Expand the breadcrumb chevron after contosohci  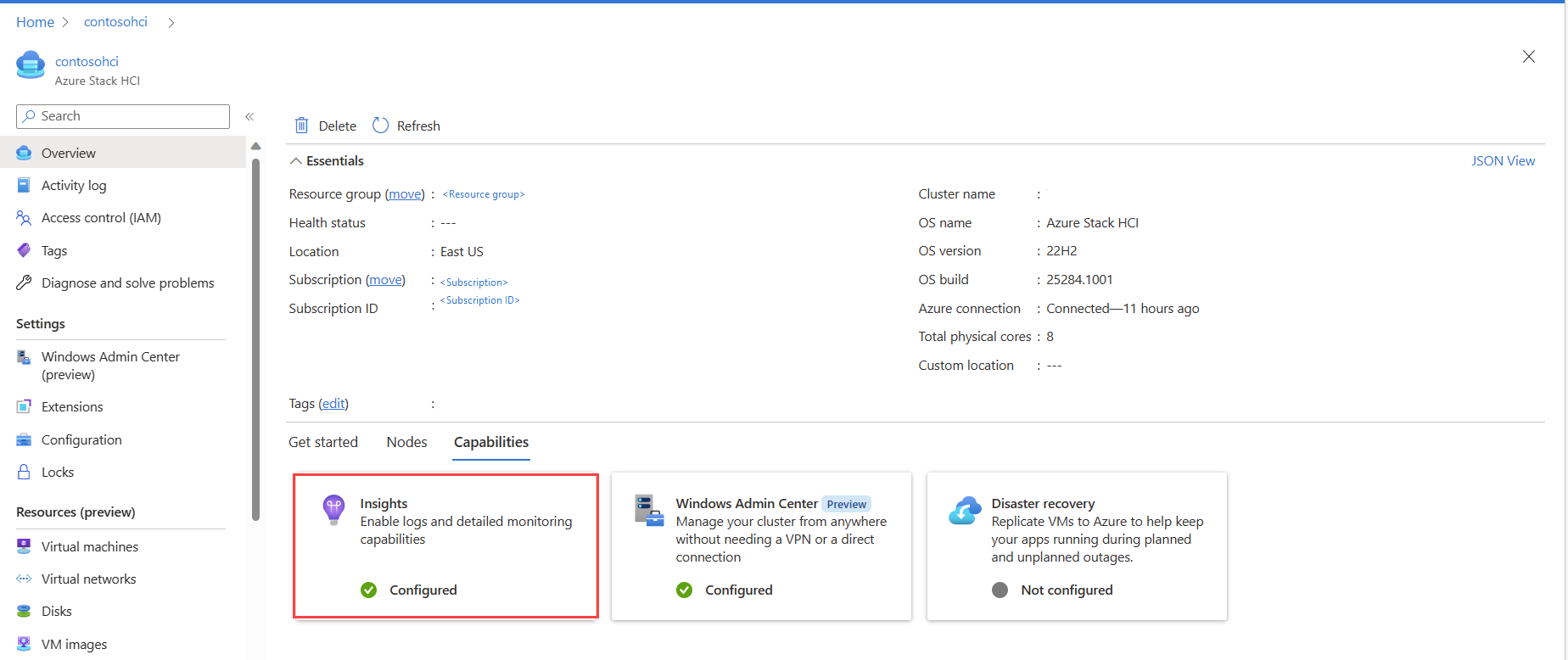pos(171,23)
